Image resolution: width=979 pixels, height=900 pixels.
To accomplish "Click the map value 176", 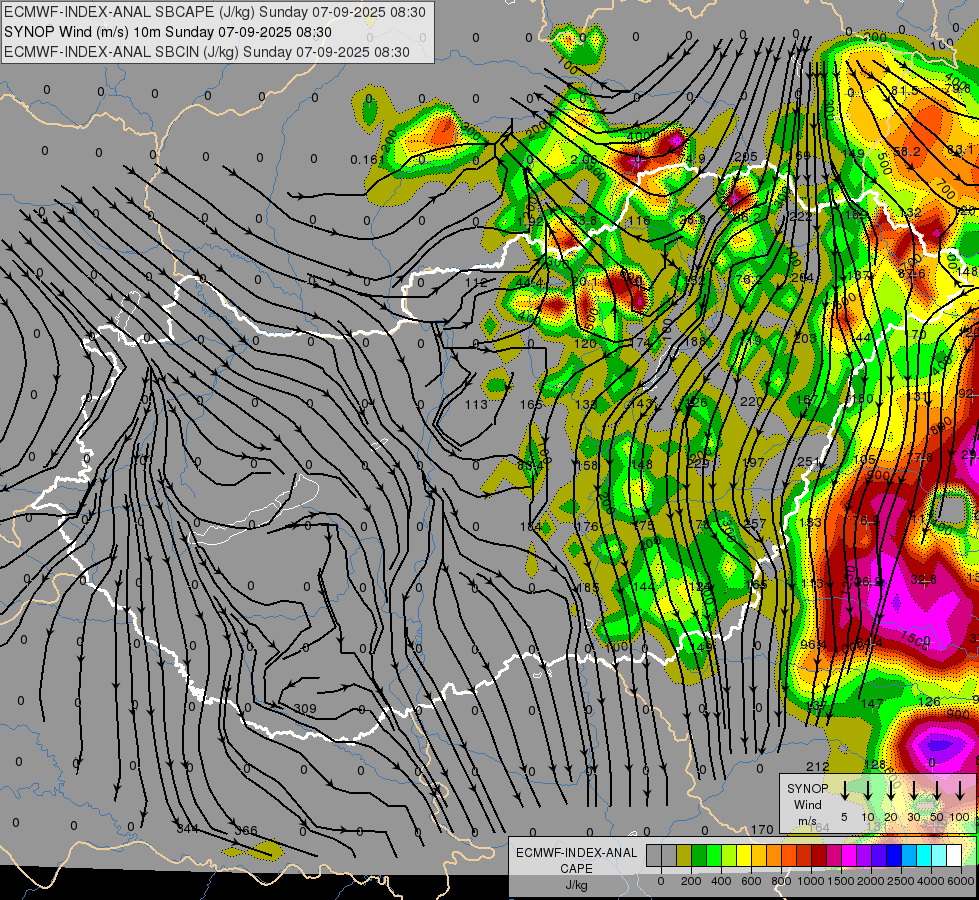I will (587, 526).
